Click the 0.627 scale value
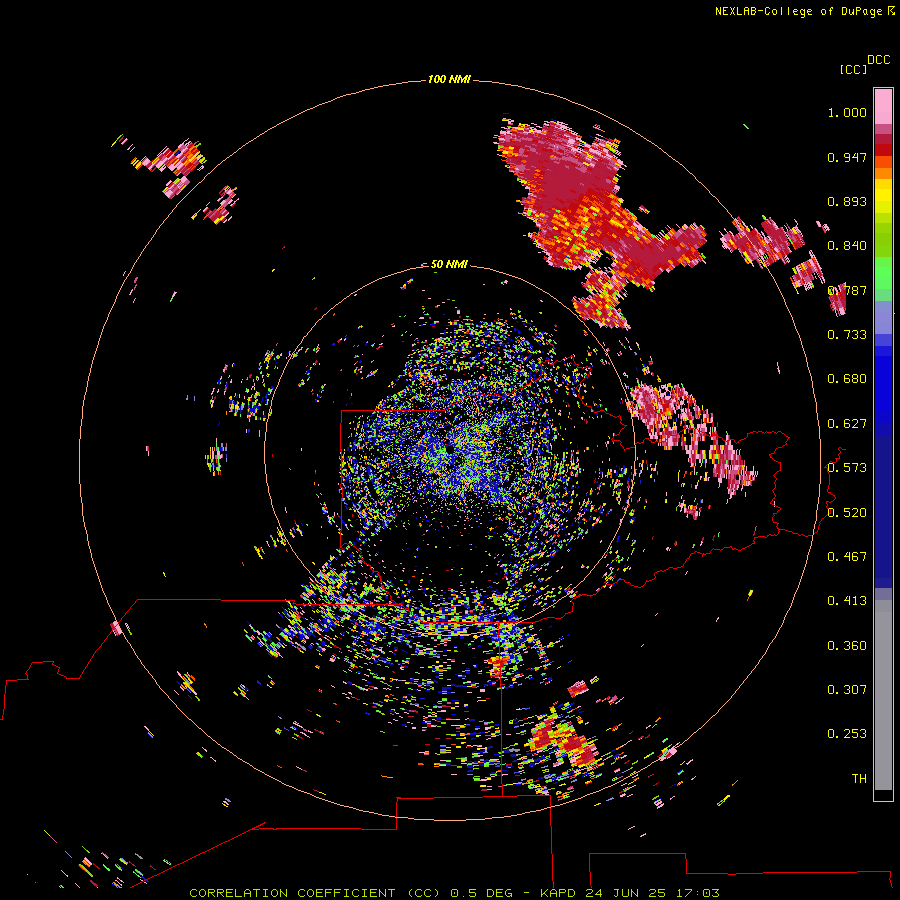 847,424
